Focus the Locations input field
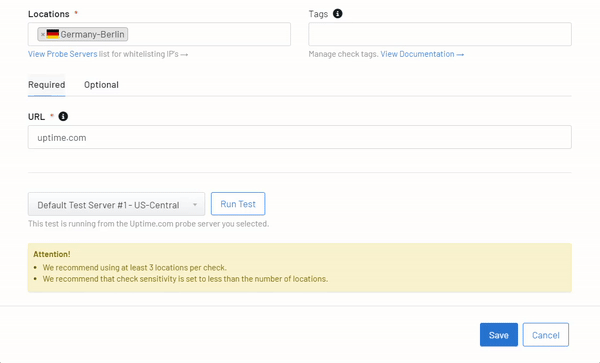Viewport: 600px width, 363px height. click(x=159, y=34)
